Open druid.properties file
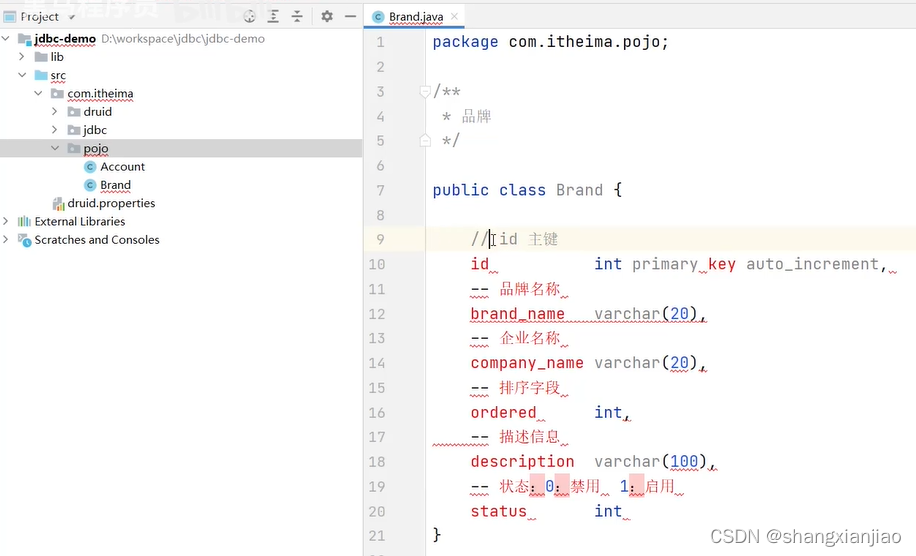 pos(111,203)
